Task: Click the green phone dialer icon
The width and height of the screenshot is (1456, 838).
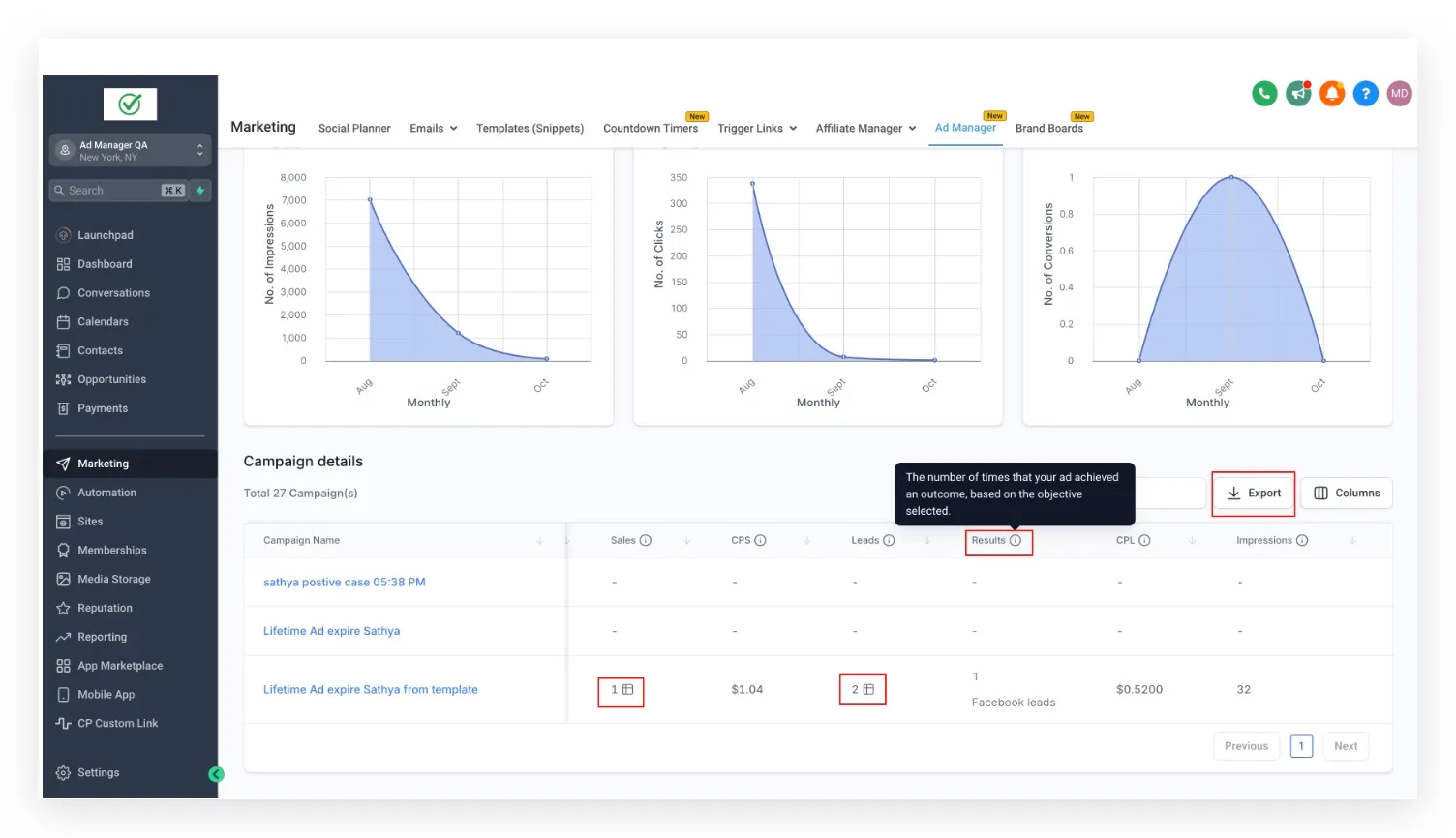Action: point(1264,94)
